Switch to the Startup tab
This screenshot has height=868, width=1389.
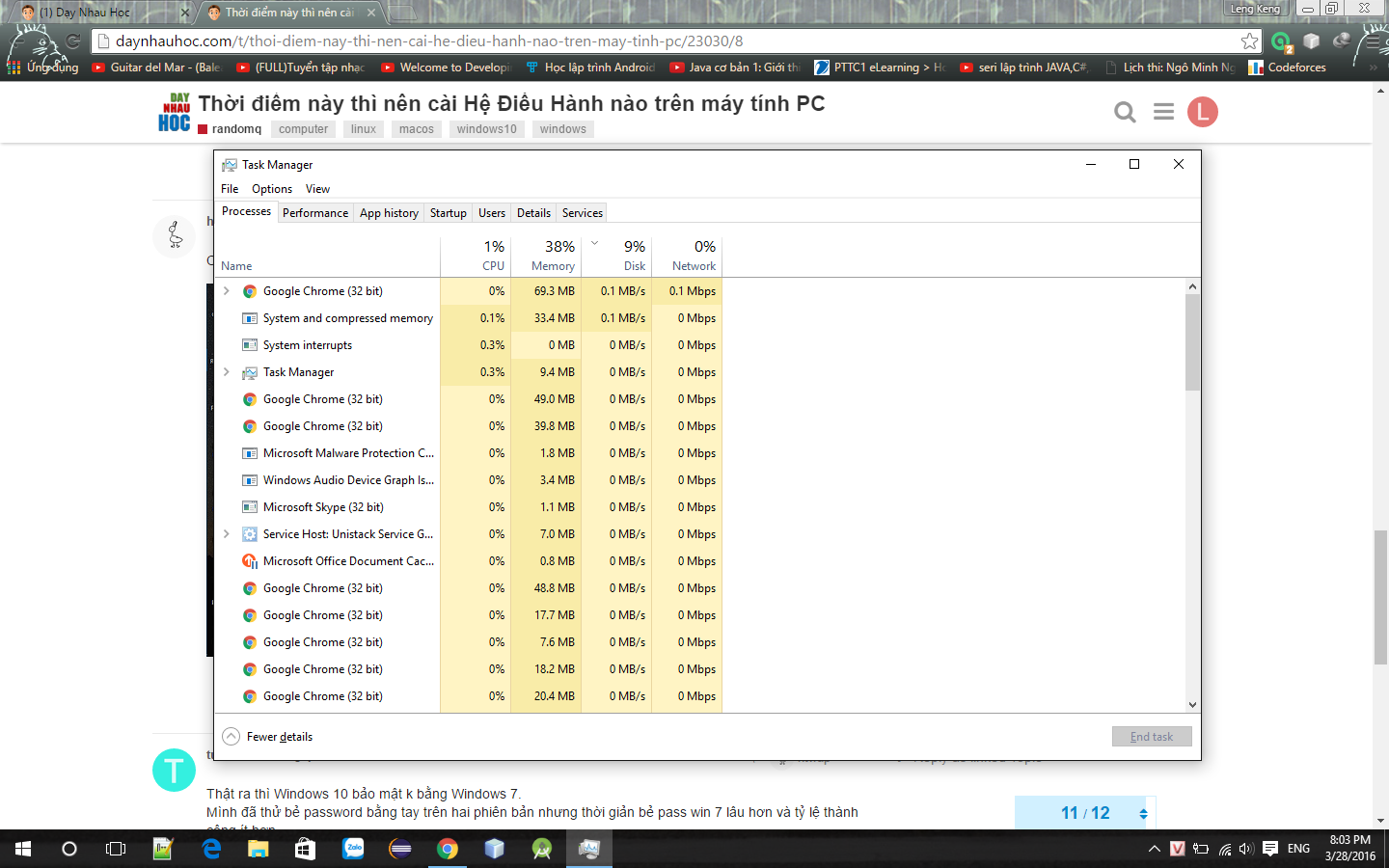point(449,213)
